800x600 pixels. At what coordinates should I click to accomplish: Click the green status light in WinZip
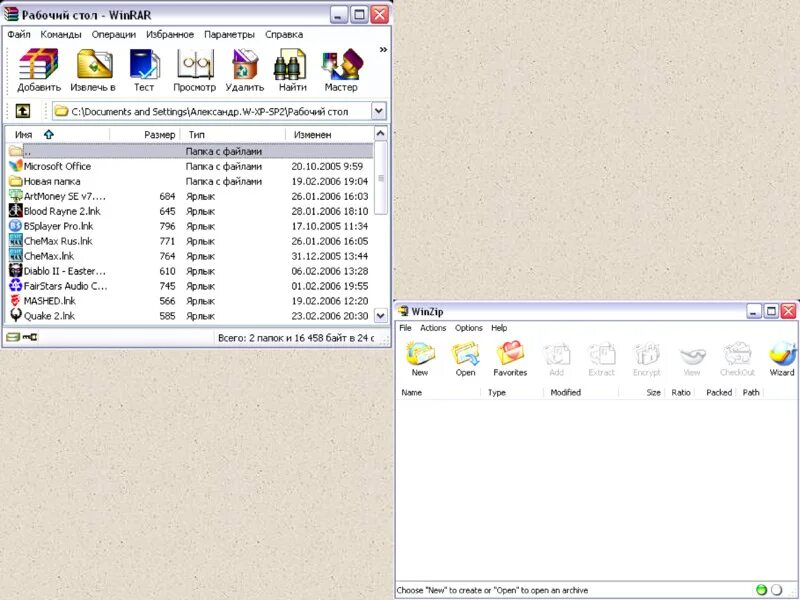click(761, 590)
